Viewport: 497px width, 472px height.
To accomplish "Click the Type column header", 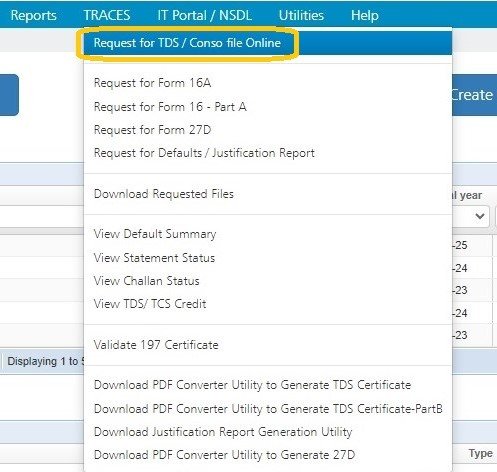I will [480, 453].
